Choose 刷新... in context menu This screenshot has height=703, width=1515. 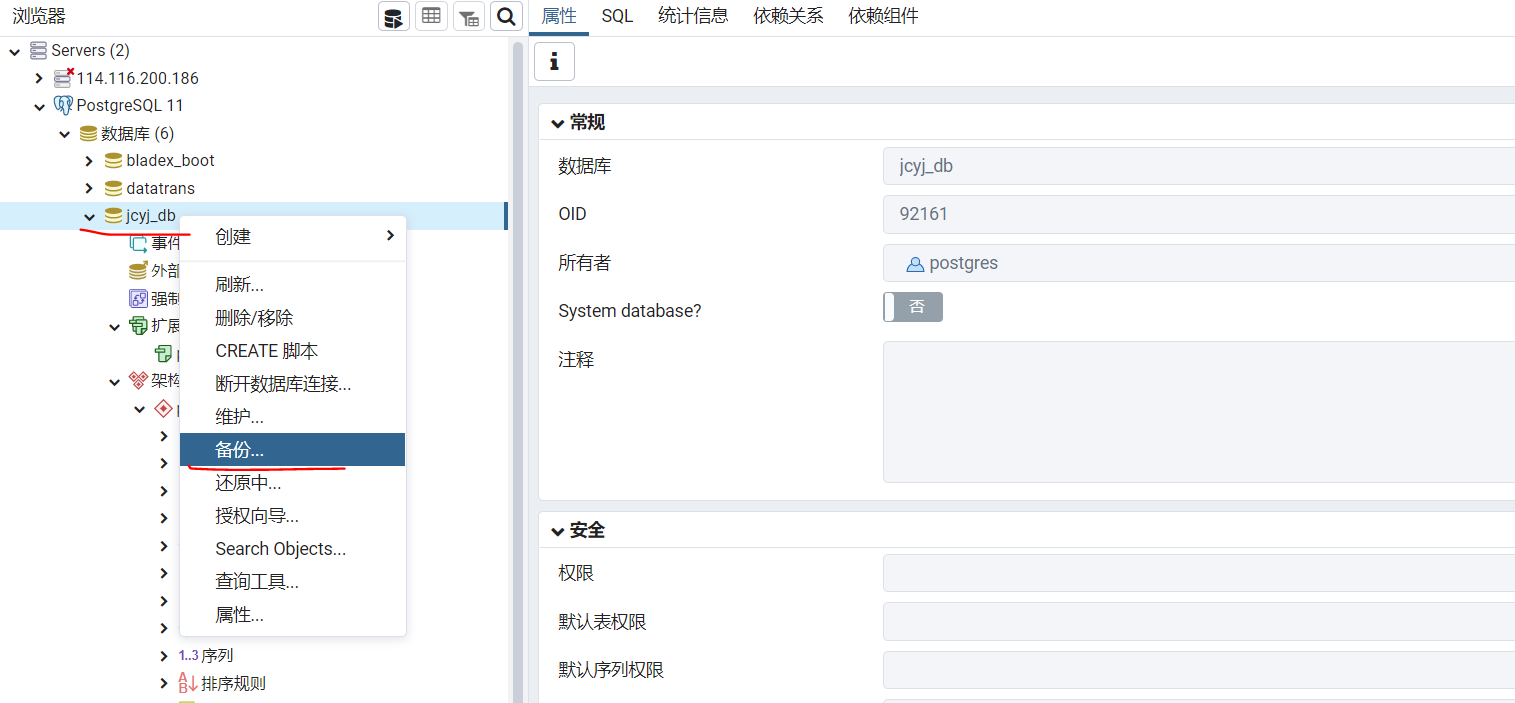point(293,285)
